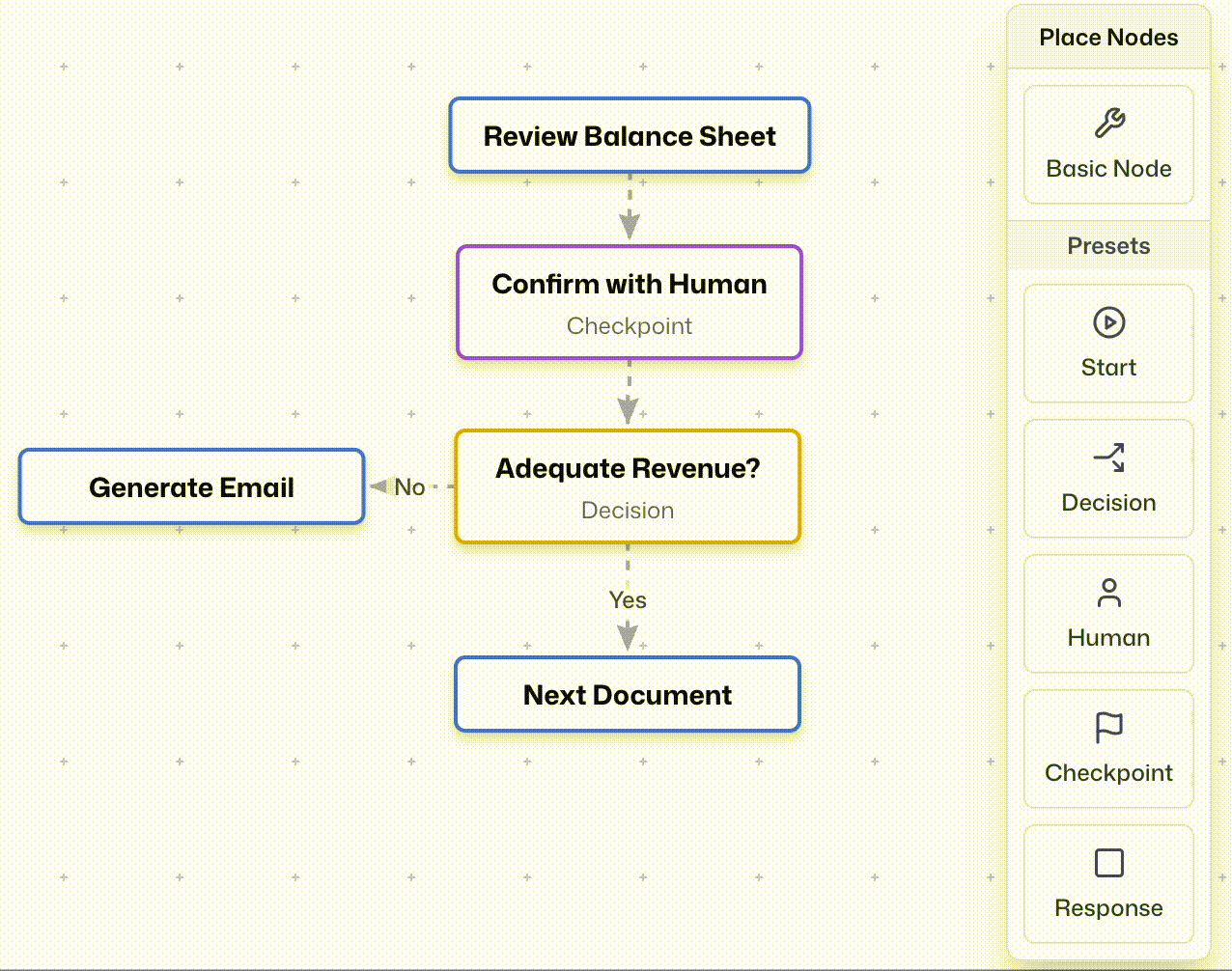Click the Presets section heading
The width and height of the screenshot is (1232, 971).
click(1108, 246)
